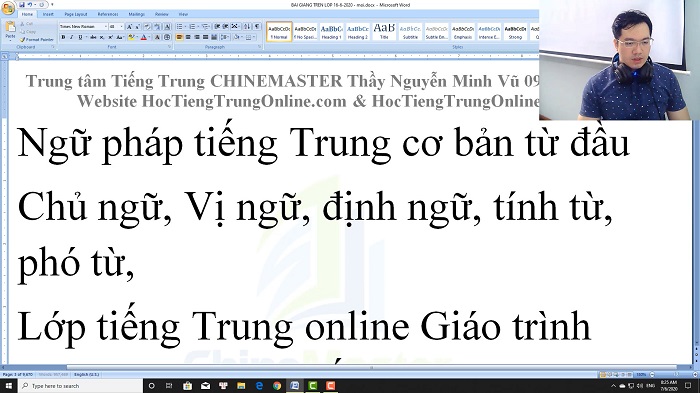
Task: Apply the Strong style
Action: pyautogui.click(x=515, y=31)
